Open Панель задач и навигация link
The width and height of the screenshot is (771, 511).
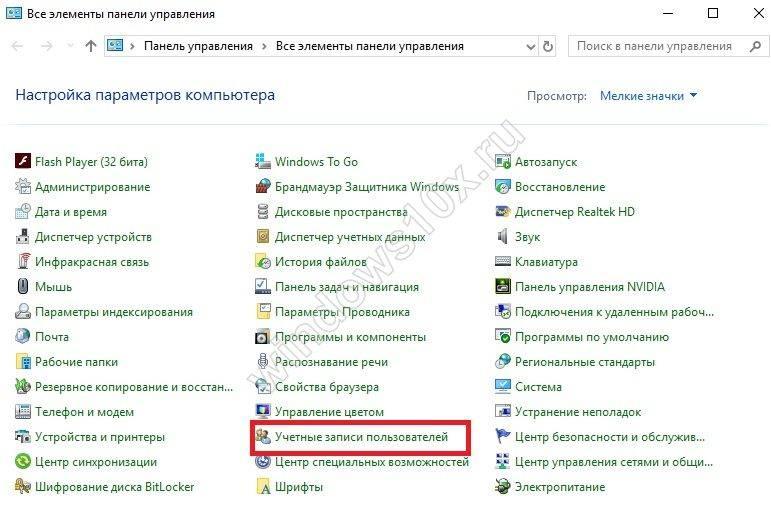point(347,287)
